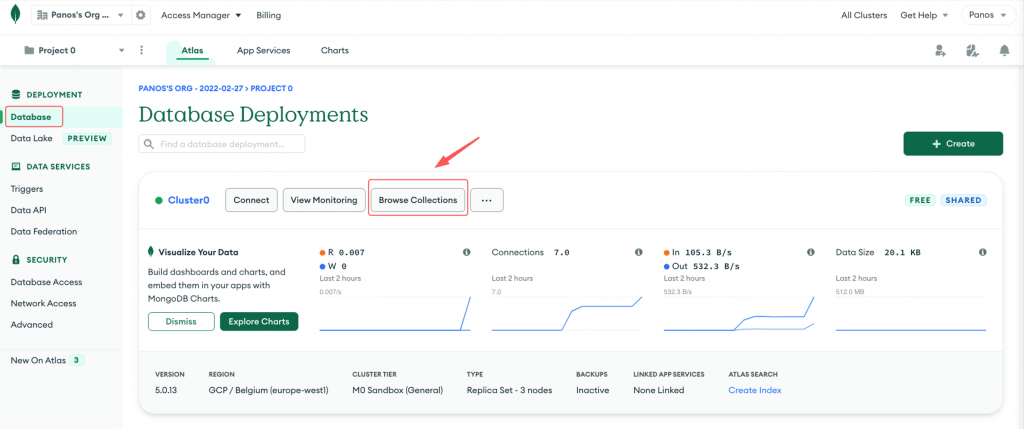Open Database Access in the sidebar
This screenshot has height=429, width=1024.
coord(46,282)
